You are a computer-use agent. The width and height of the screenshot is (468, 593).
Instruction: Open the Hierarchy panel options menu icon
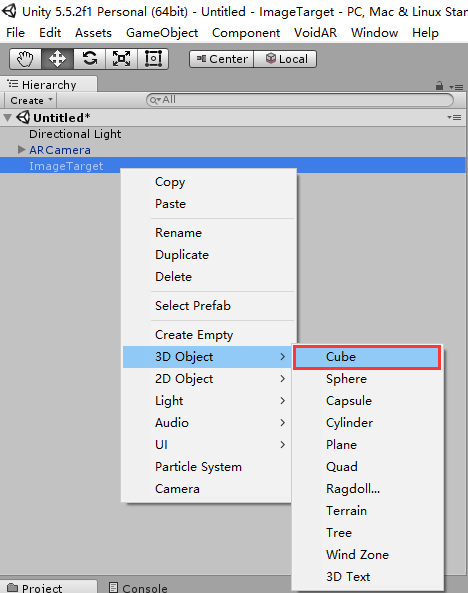tap(456, 87)
